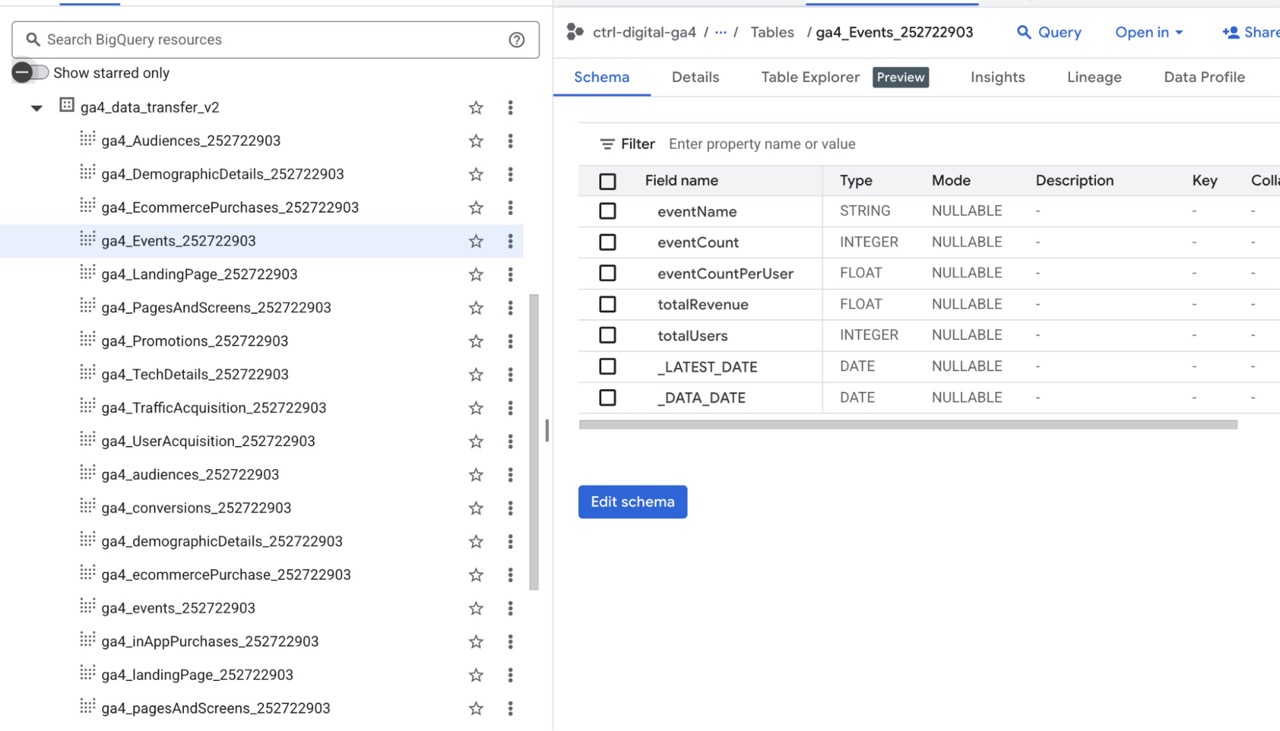This screenshot has height=731, width=1280.
Task: Star the ga4_Events_252722903 table
Action: click(x=476, y=241)
